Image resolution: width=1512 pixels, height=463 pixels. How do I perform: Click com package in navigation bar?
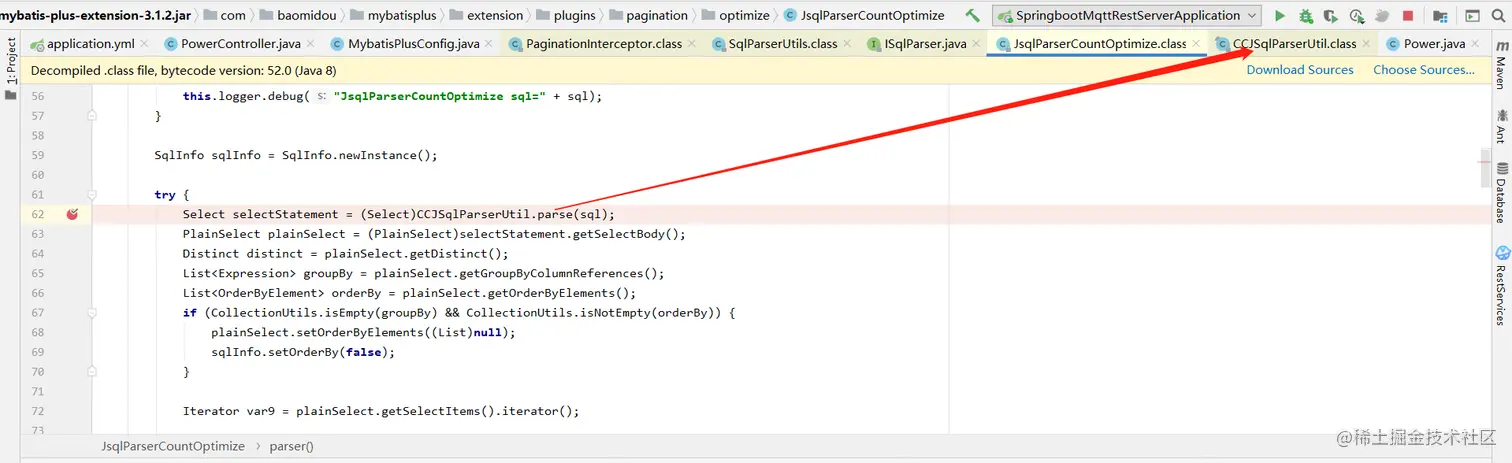pyautogui.click(x=225, y=16)
